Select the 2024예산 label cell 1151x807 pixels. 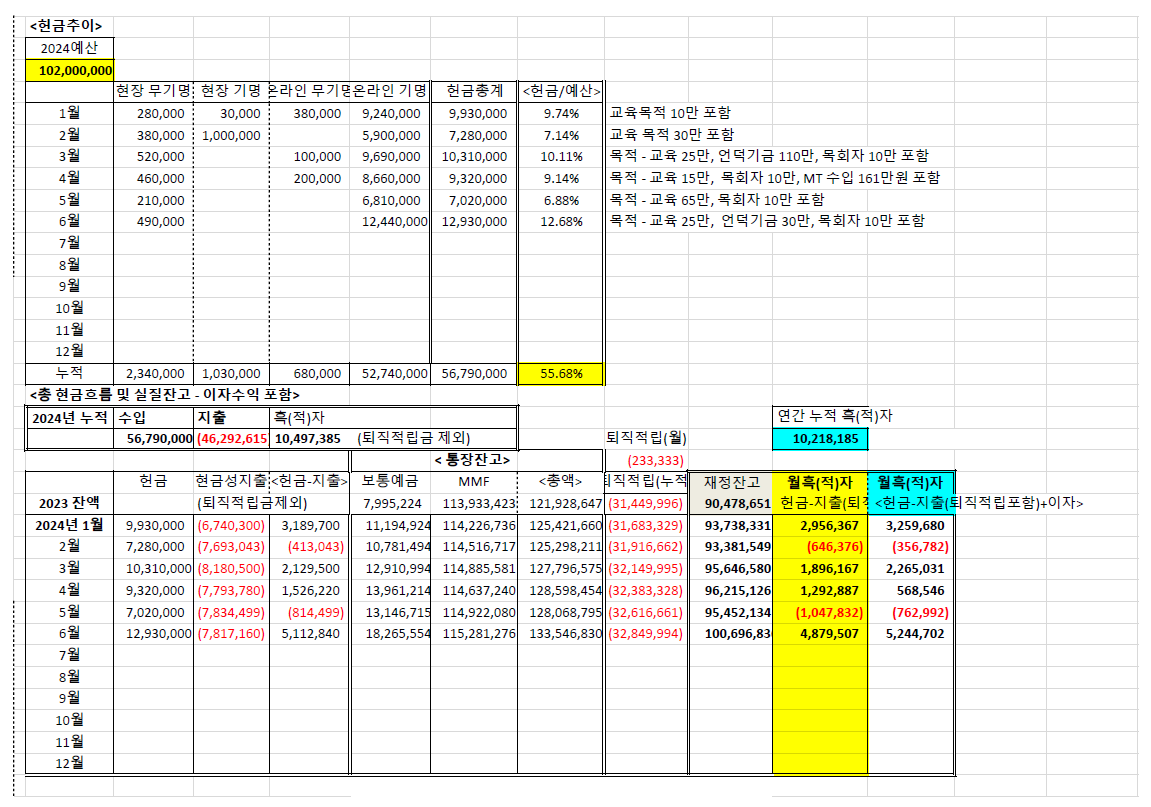(70, 48)
